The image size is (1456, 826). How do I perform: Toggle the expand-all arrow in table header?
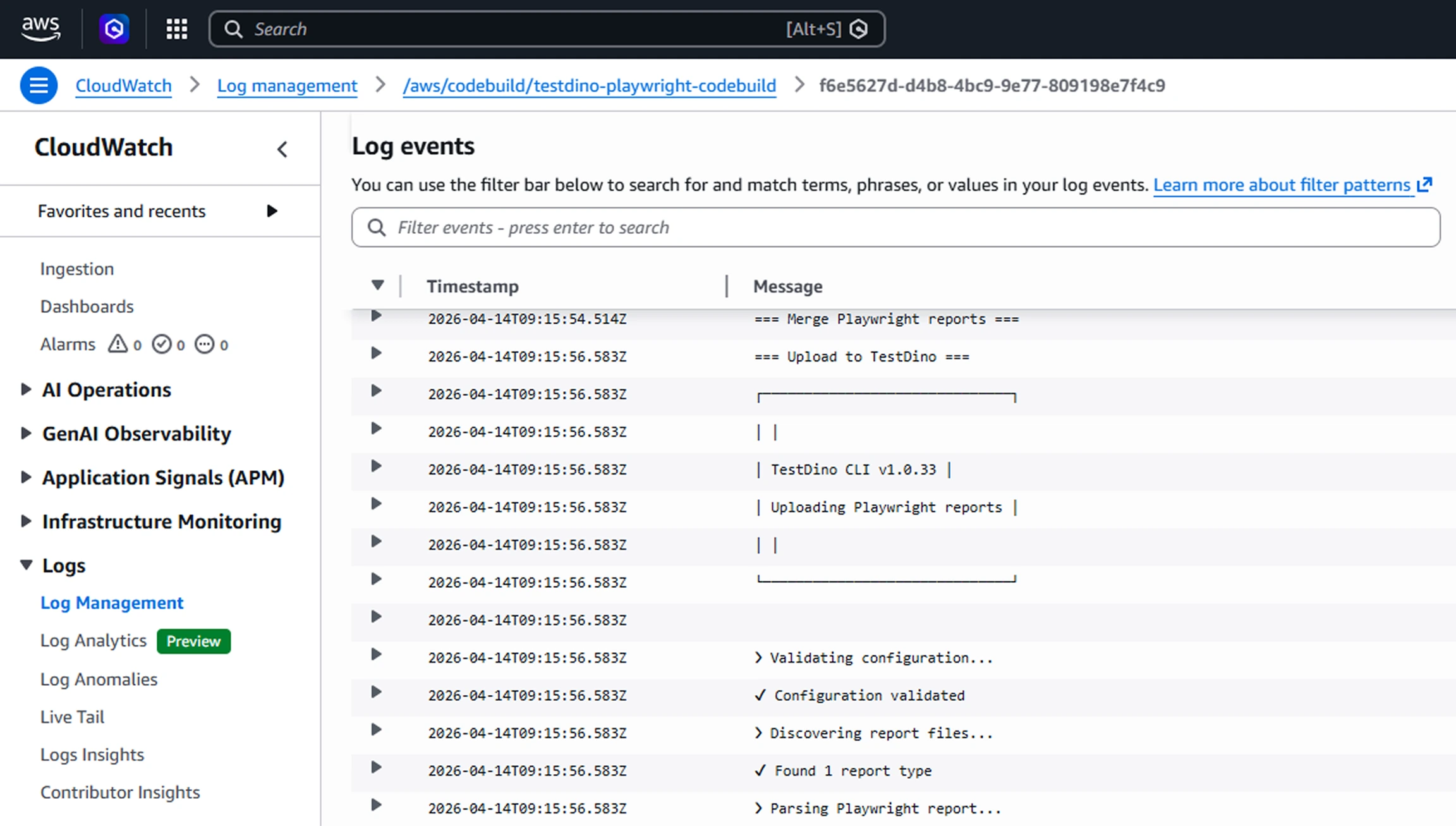click(x=377, y=285)
